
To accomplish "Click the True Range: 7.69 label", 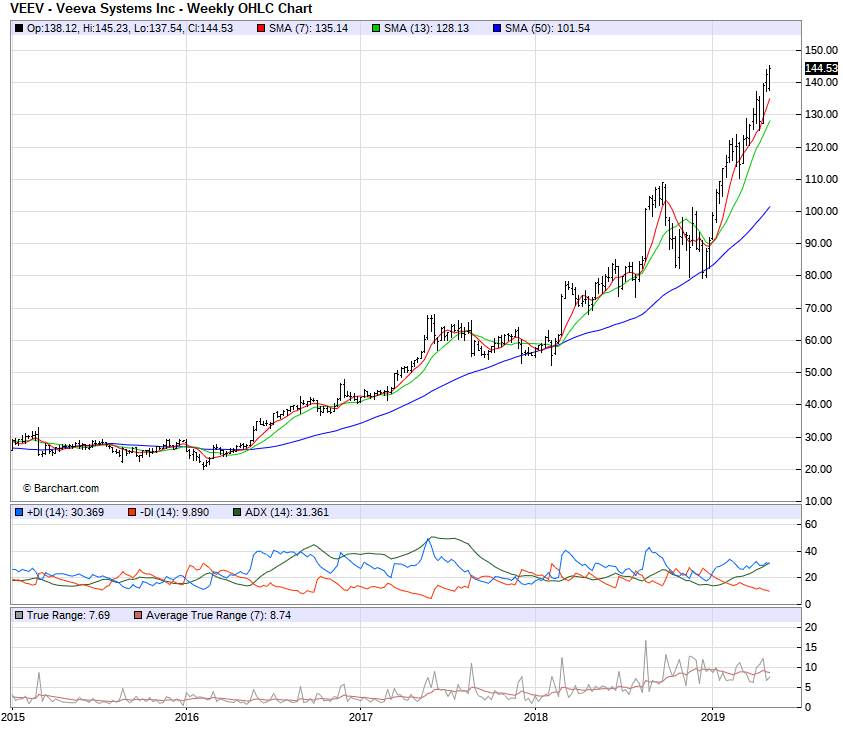I will click(x=68, y=615).
